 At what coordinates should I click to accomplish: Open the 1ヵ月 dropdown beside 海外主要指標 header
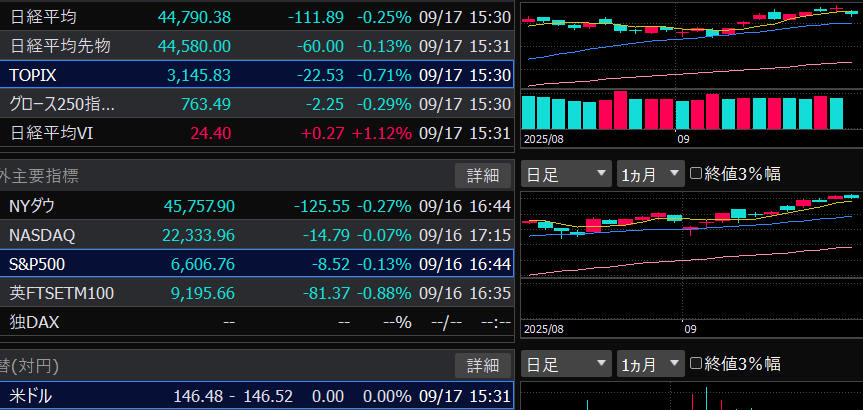[649, 174]
